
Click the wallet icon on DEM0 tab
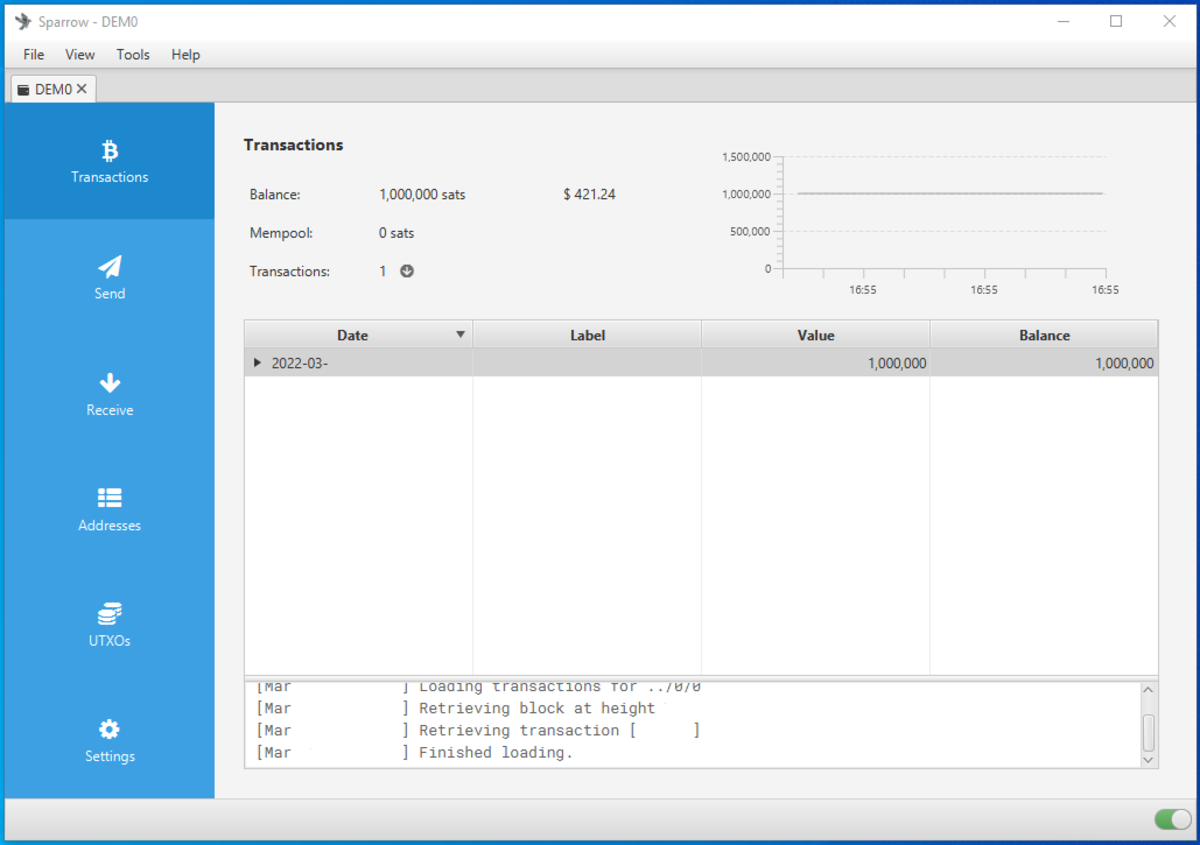click(x=23, y=90)
